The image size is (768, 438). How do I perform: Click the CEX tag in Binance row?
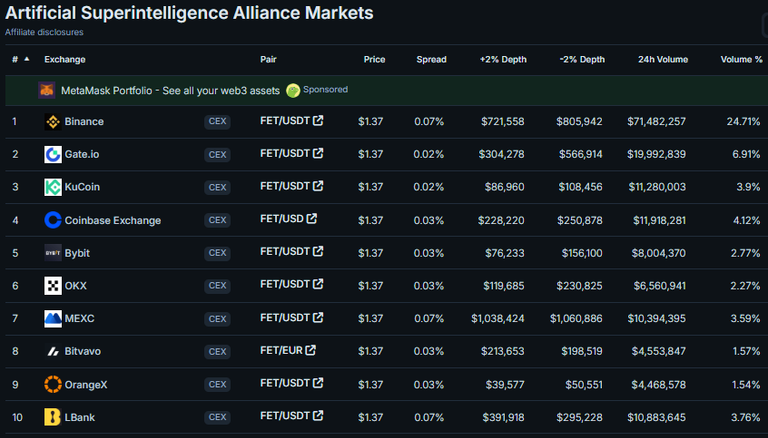[217, 122]
